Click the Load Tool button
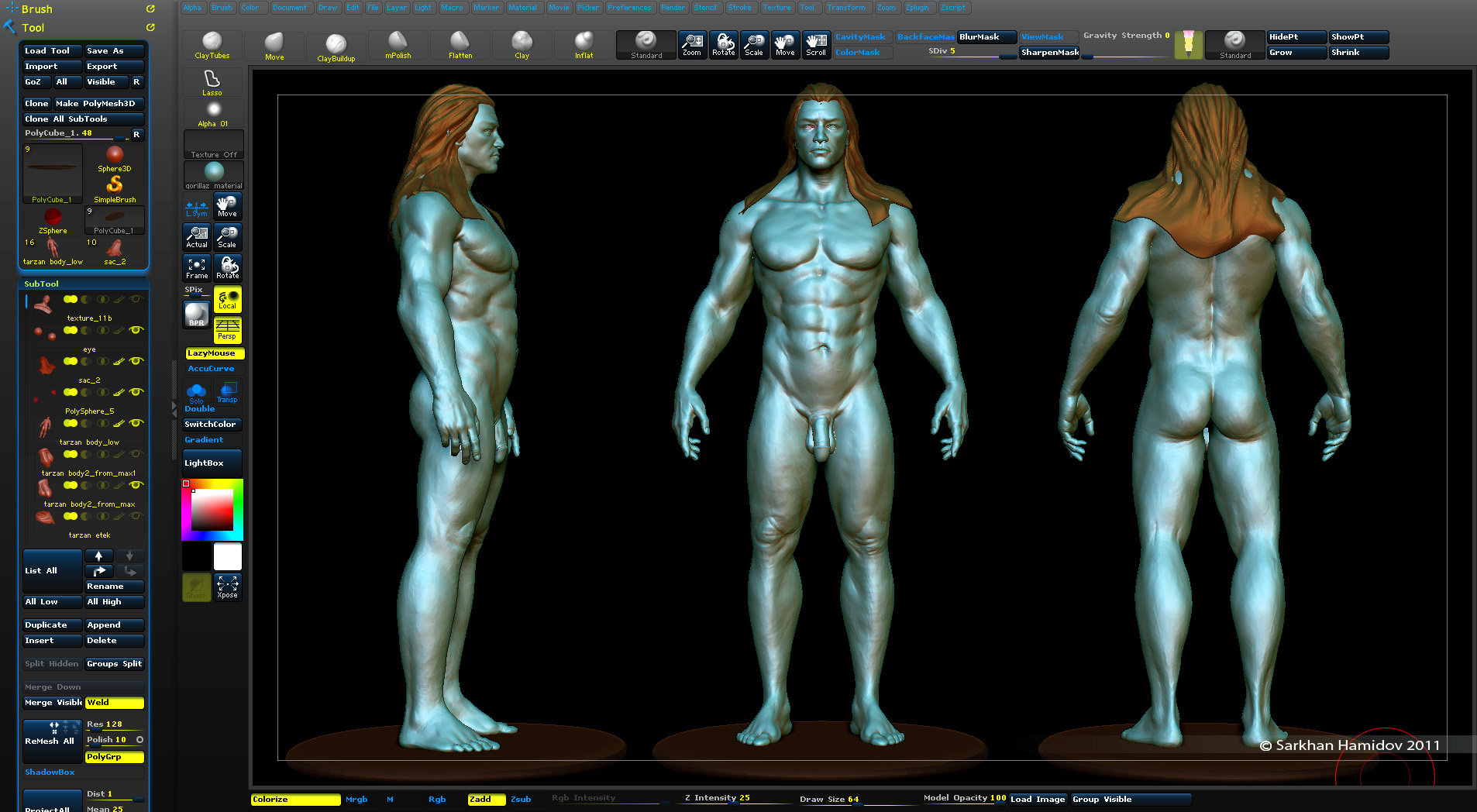The width and height of the screenshot is (1477, 812). (52, 51)
